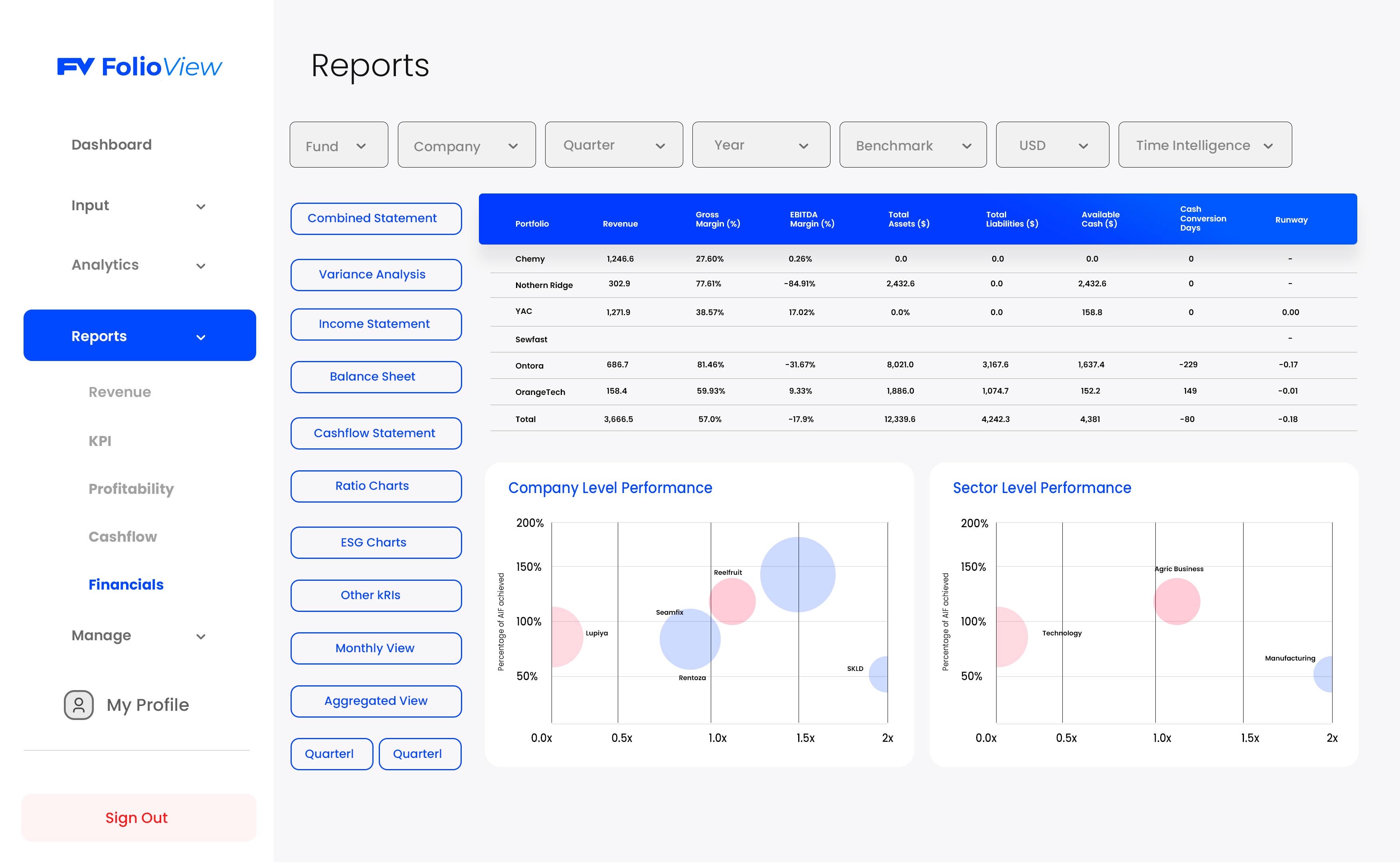Expand the Input menu chevron
The image size is (1400, 866).
pos(201,207)
